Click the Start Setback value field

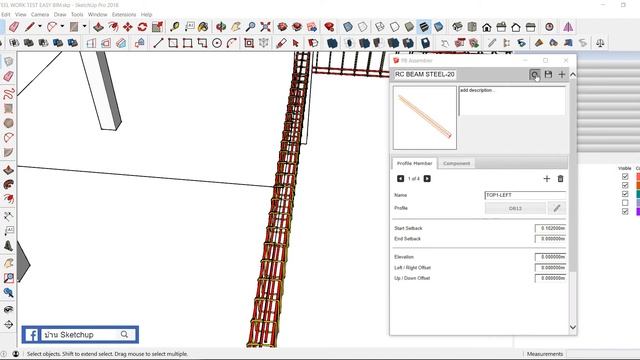pyautogui.click(x=551, y=228)
